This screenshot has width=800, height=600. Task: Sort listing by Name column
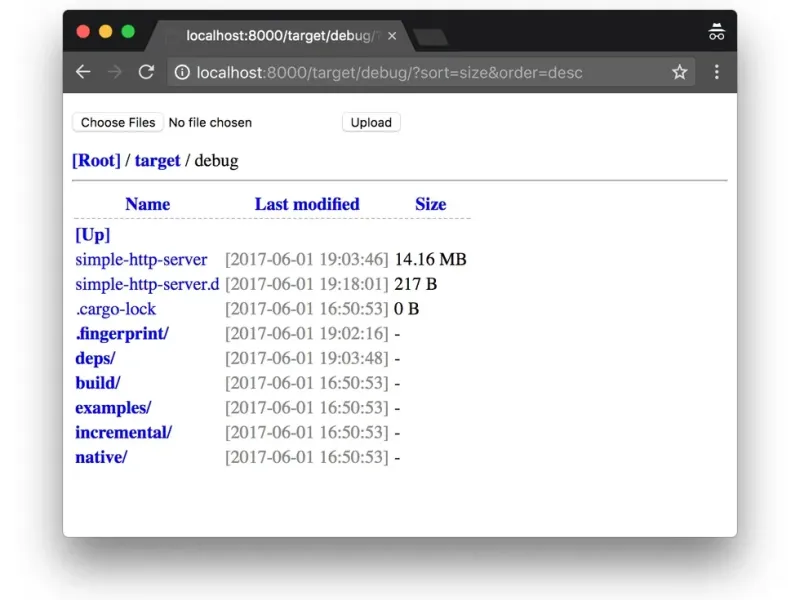point(148,204)
